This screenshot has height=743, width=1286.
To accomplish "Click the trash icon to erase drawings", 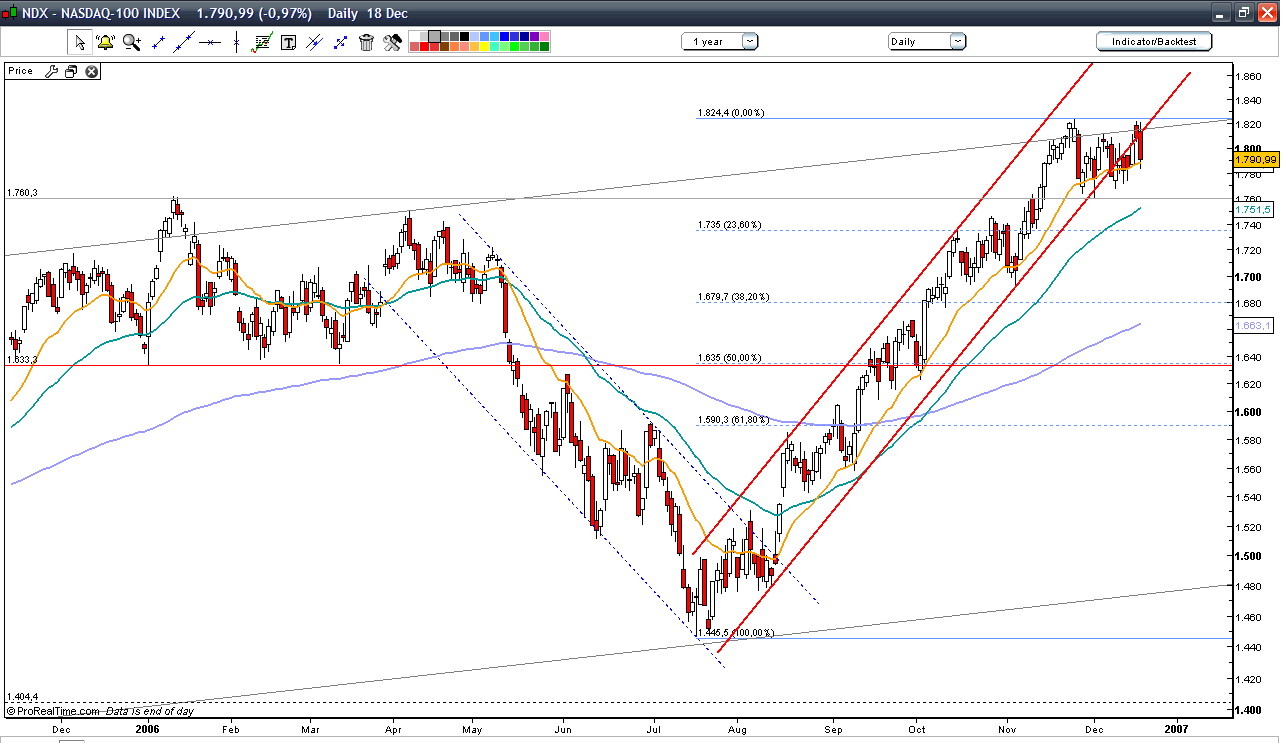I will click(x=366, y=42).
